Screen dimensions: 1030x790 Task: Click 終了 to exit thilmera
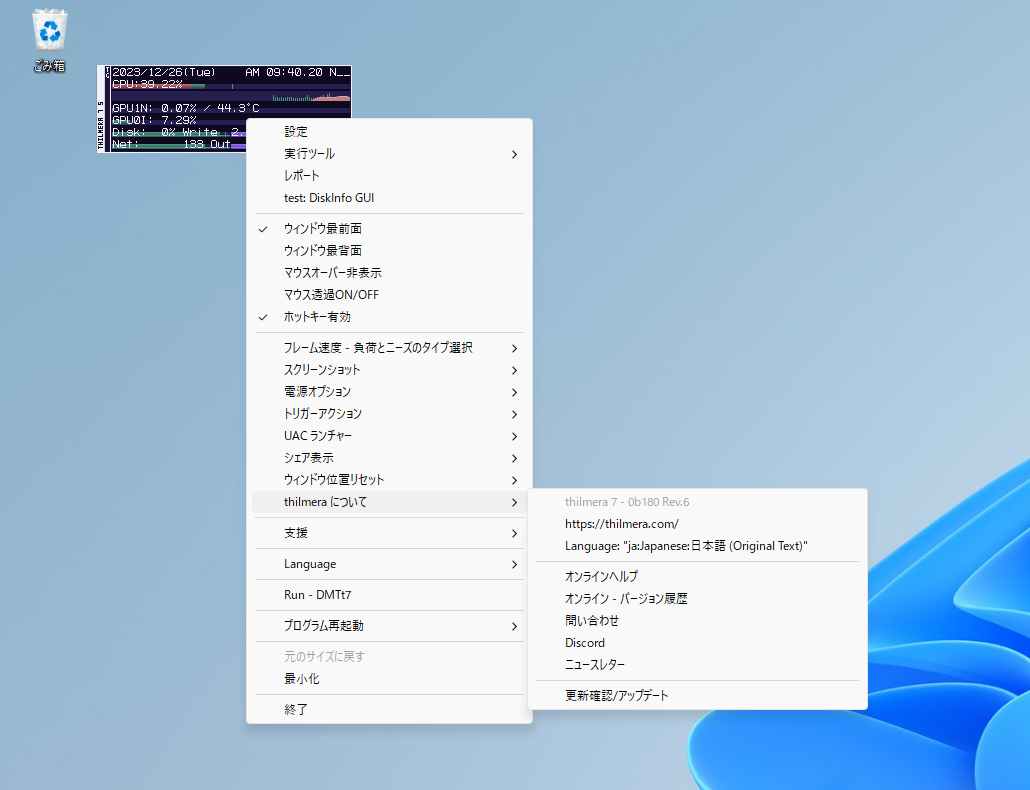click(389, 709)
